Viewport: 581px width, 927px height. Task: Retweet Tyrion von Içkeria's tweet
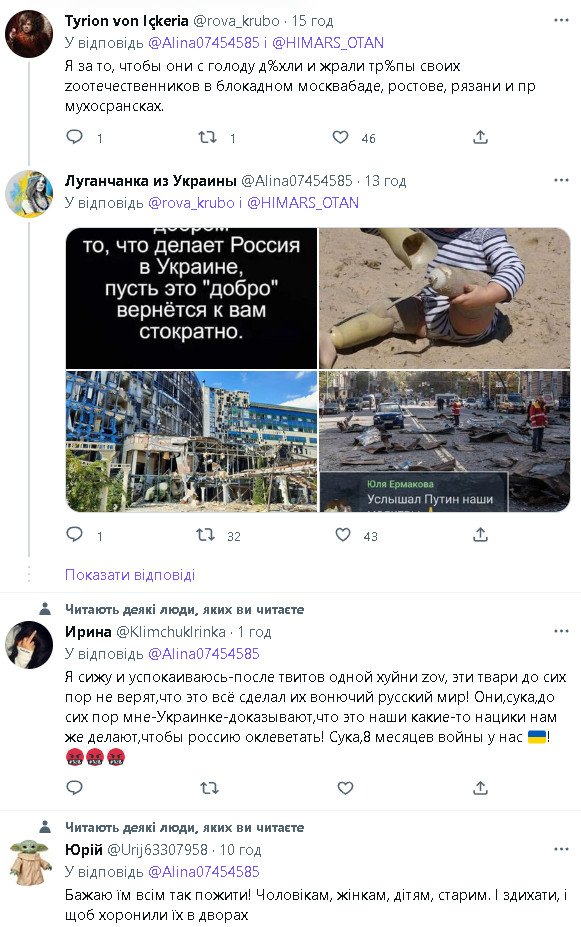pos(207,137)
